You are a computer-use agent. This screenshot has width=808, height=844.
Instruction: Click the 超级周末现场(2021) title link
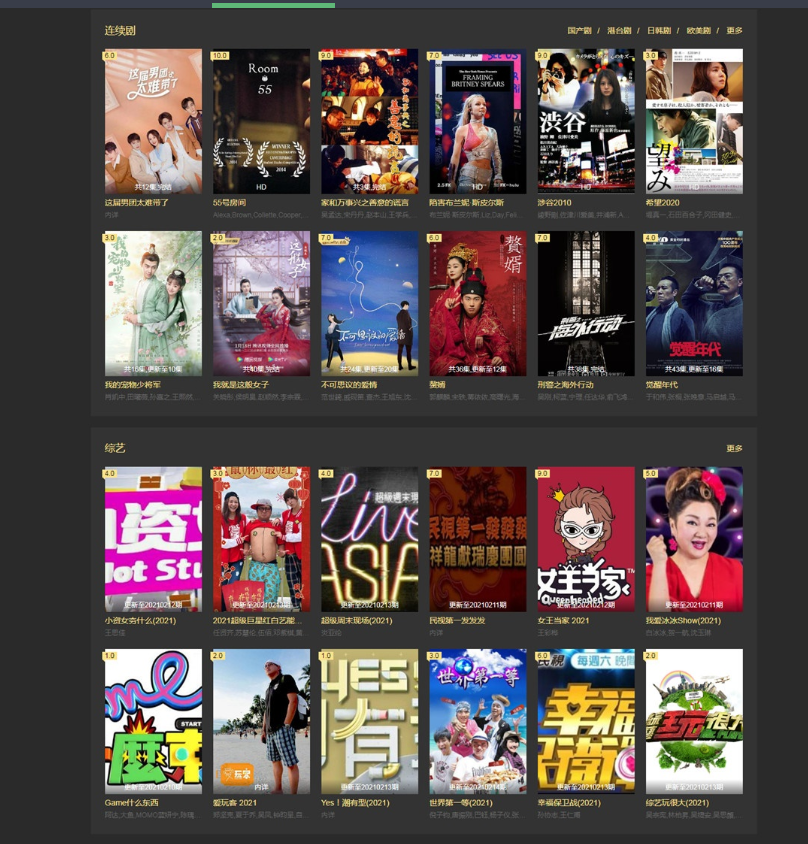coord(359,620)
